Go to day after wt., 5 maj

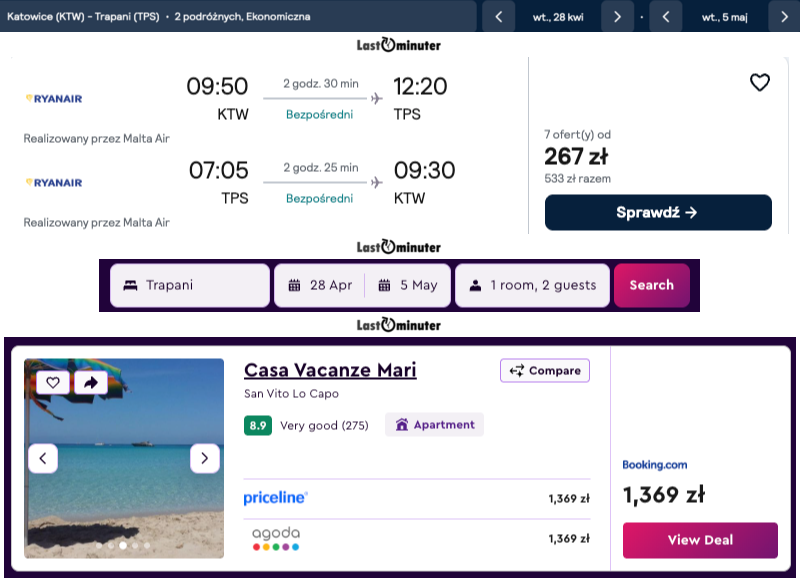pyautogui.click(x=784, y=17)
